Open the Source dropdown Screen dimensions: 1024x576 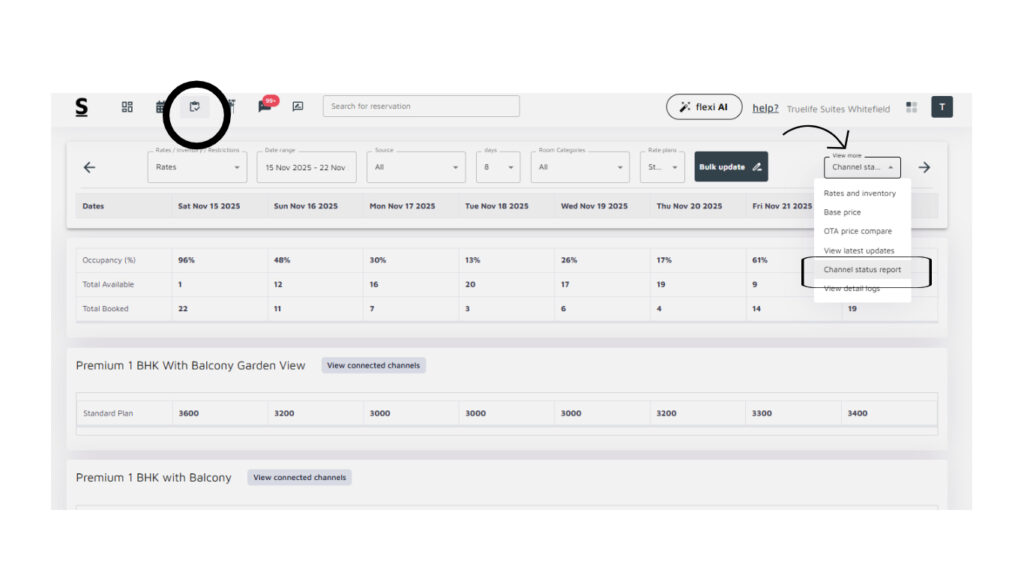click(x=415, y=167)
